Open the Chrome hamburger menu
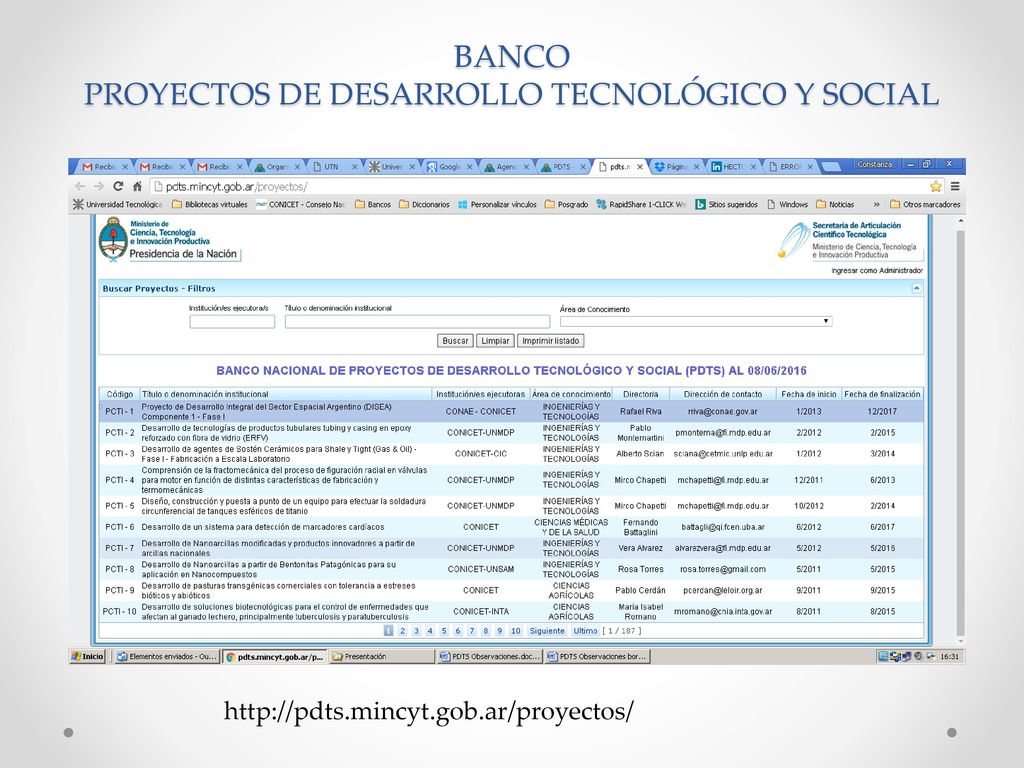The width and height of the screenshot is (1024, 768). click(955, 186)
